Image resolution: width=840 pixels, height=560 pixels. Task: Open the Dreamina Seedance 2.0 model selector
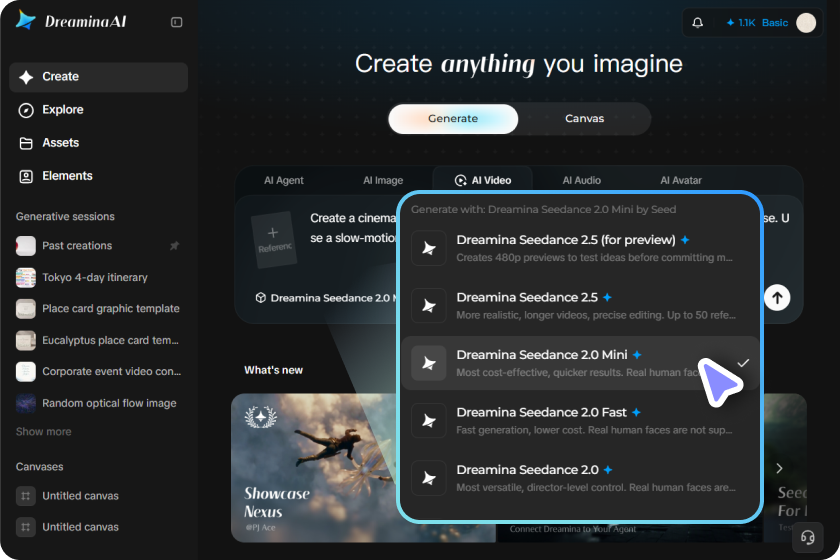pos(327,298)
